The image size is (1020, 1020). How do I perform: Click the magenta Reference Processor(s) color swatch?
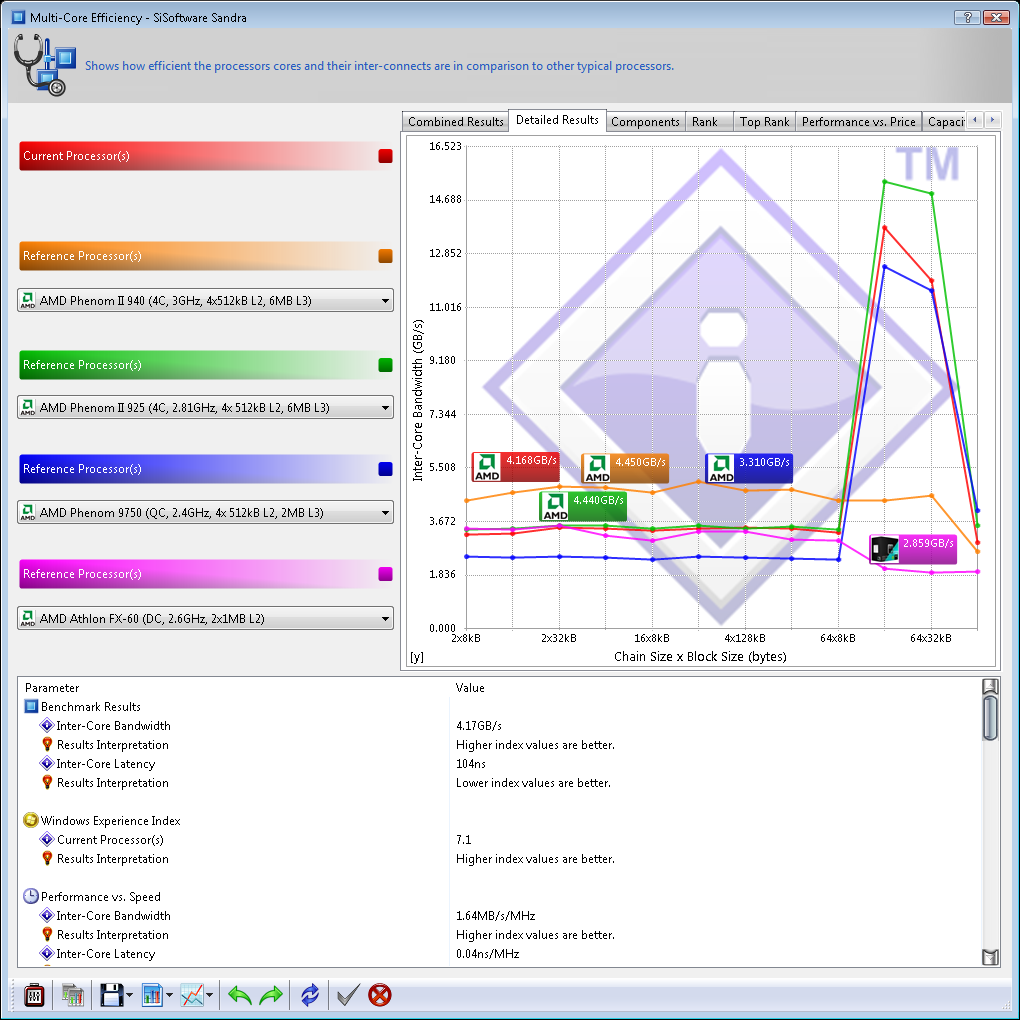click(386, 574)
